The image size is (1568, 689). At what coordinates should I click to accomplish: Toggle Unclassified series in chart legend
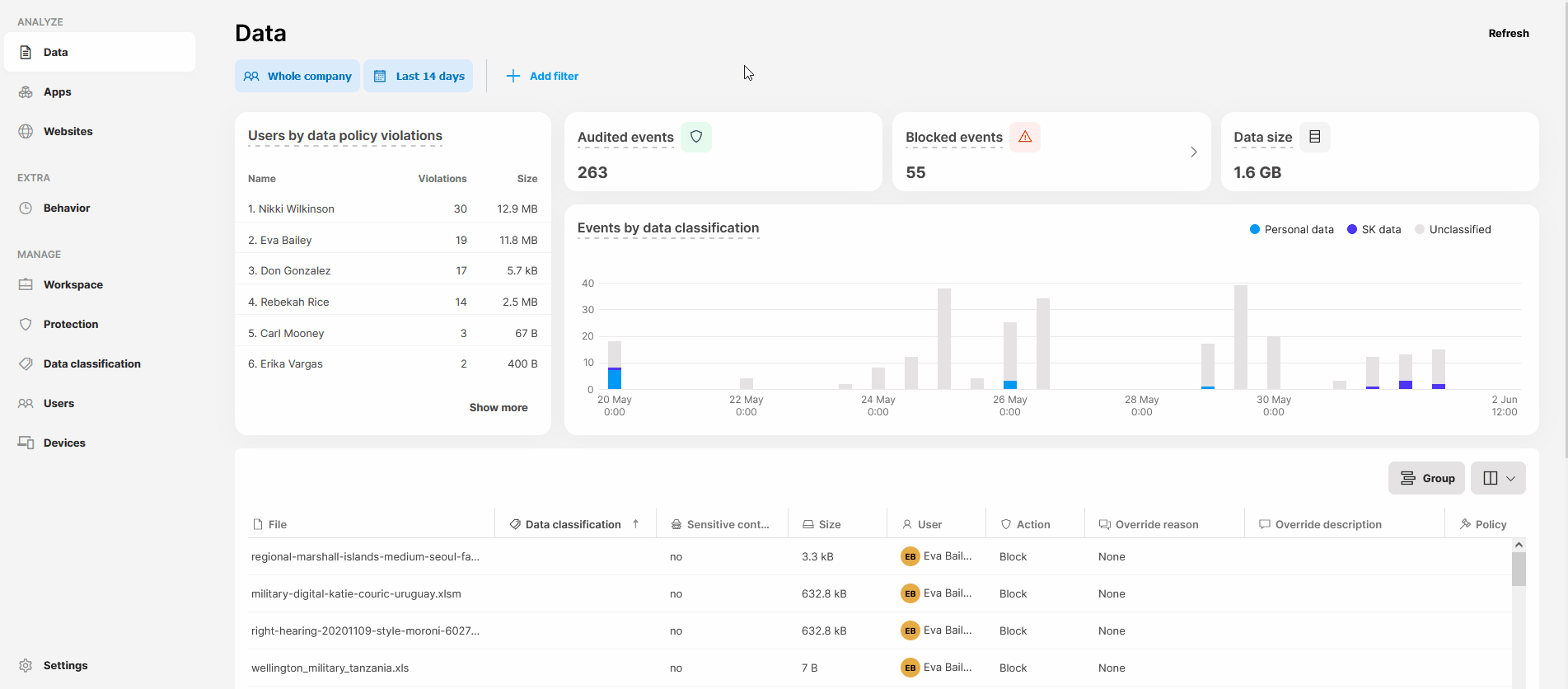tap(1453, 229)
